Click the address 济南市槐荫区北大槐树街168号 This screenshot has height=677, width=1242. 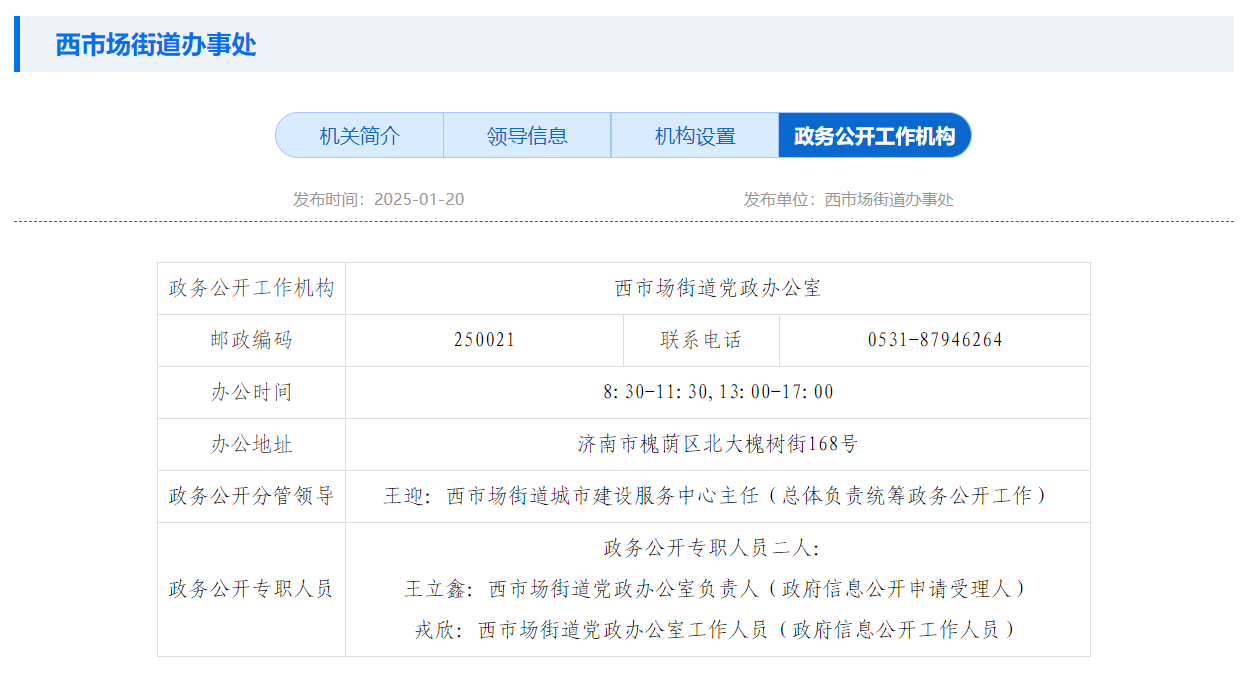pos(717,444)
